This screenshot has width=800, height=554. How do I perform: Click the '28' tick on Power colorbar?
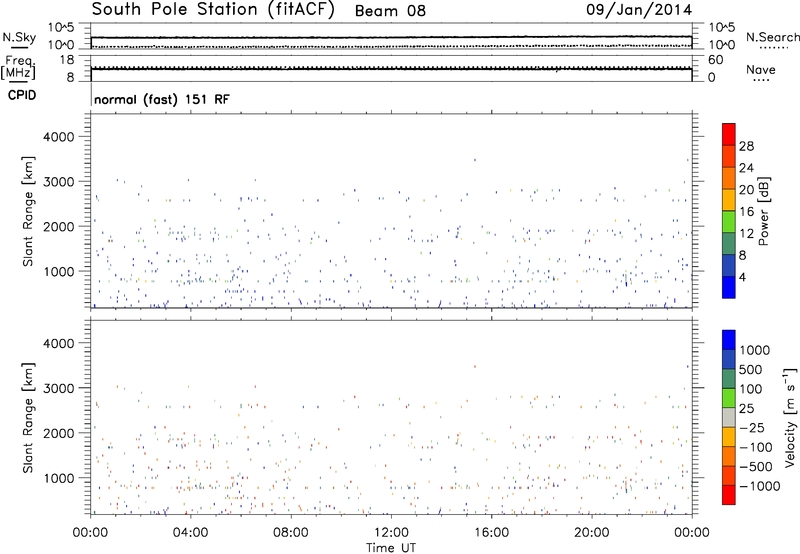click(x=746, y=146)
